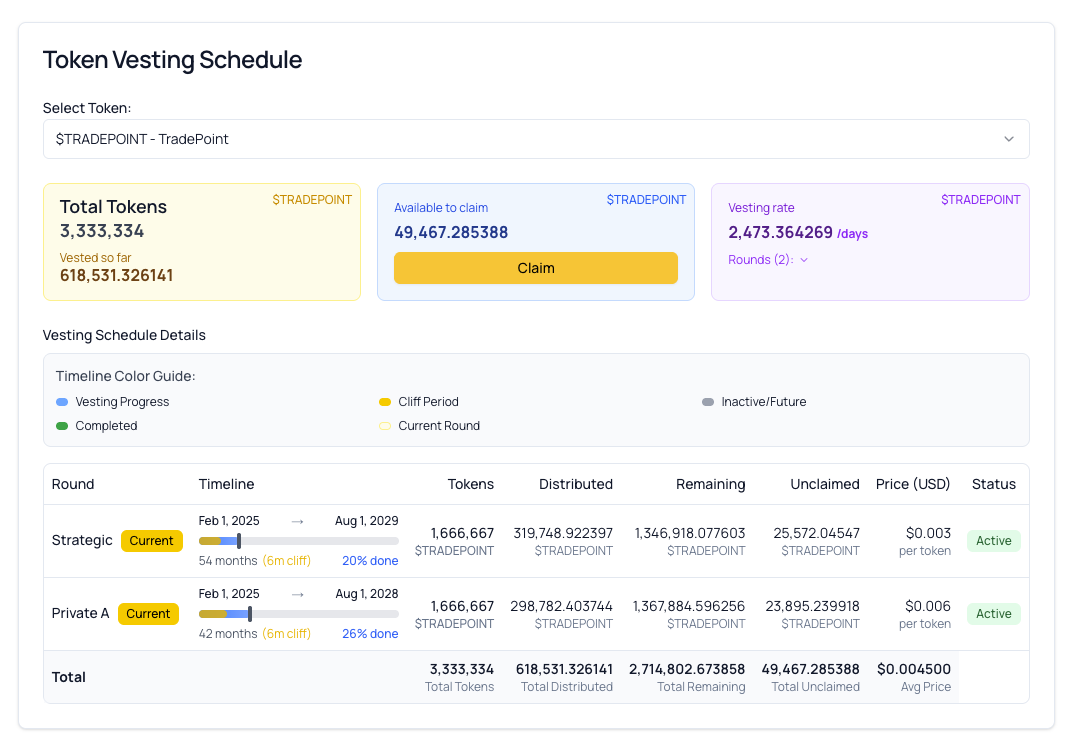
Task: Click the Vesting rate card
Action: [x=870, y=242]
